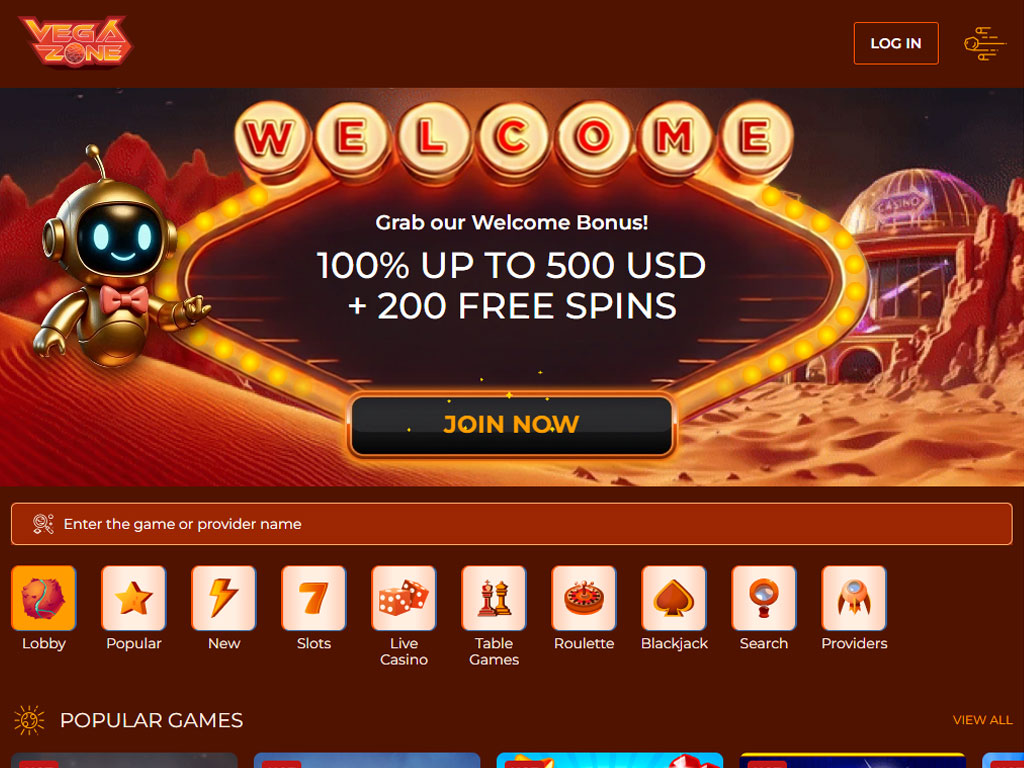Follow the VIEW ALL popular games link

(982, 720)
